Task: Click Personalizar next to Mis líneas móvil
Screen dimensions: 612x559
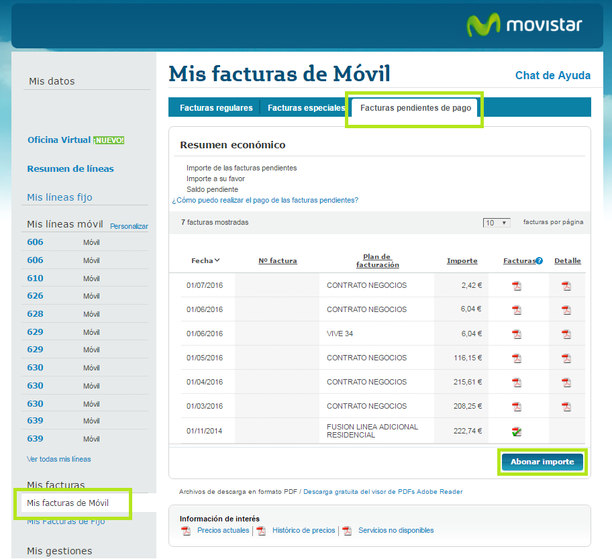Action: coord(129,226)
